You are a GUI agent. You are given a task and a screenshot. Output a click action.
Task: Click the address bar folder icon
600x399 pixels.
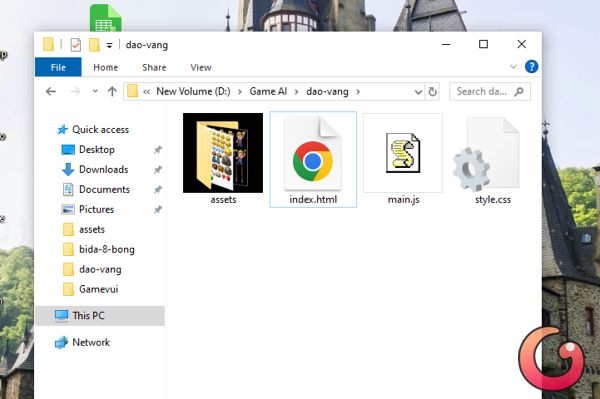click(132, 91)
